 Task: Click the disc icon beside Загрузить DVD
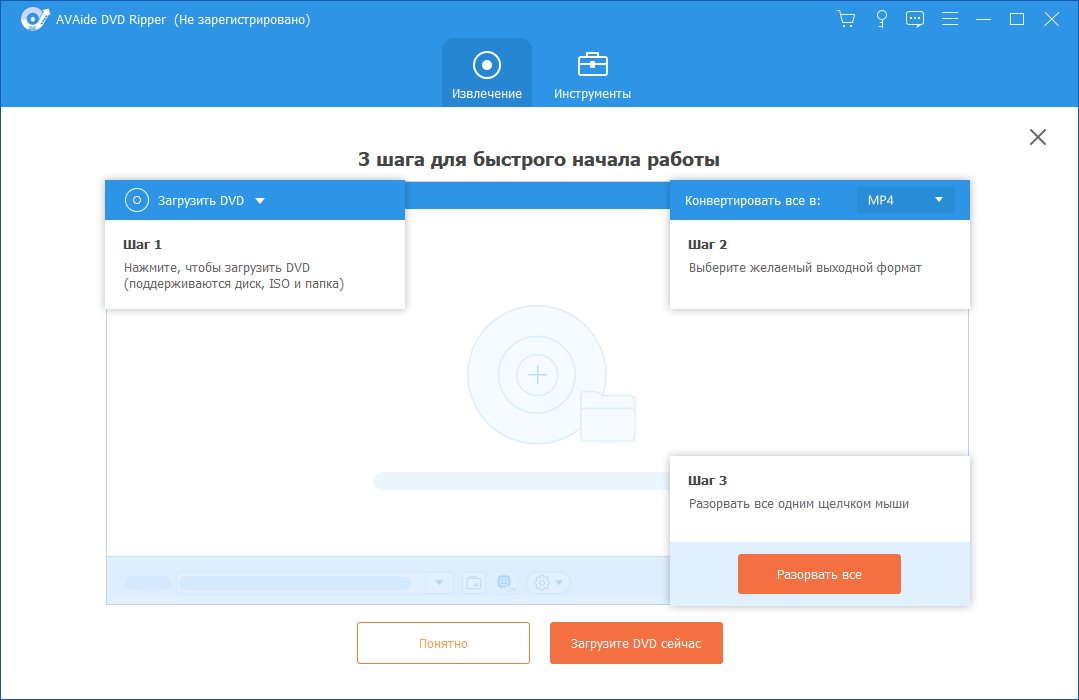pyautogui.click(x=137, y=199)
